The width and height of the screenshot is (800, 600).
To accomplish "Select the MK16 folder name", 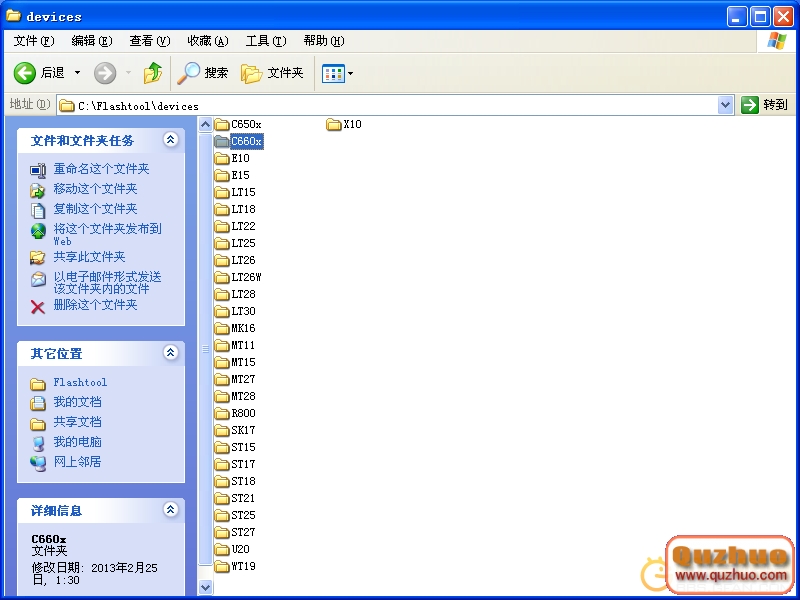I will 243,328.
